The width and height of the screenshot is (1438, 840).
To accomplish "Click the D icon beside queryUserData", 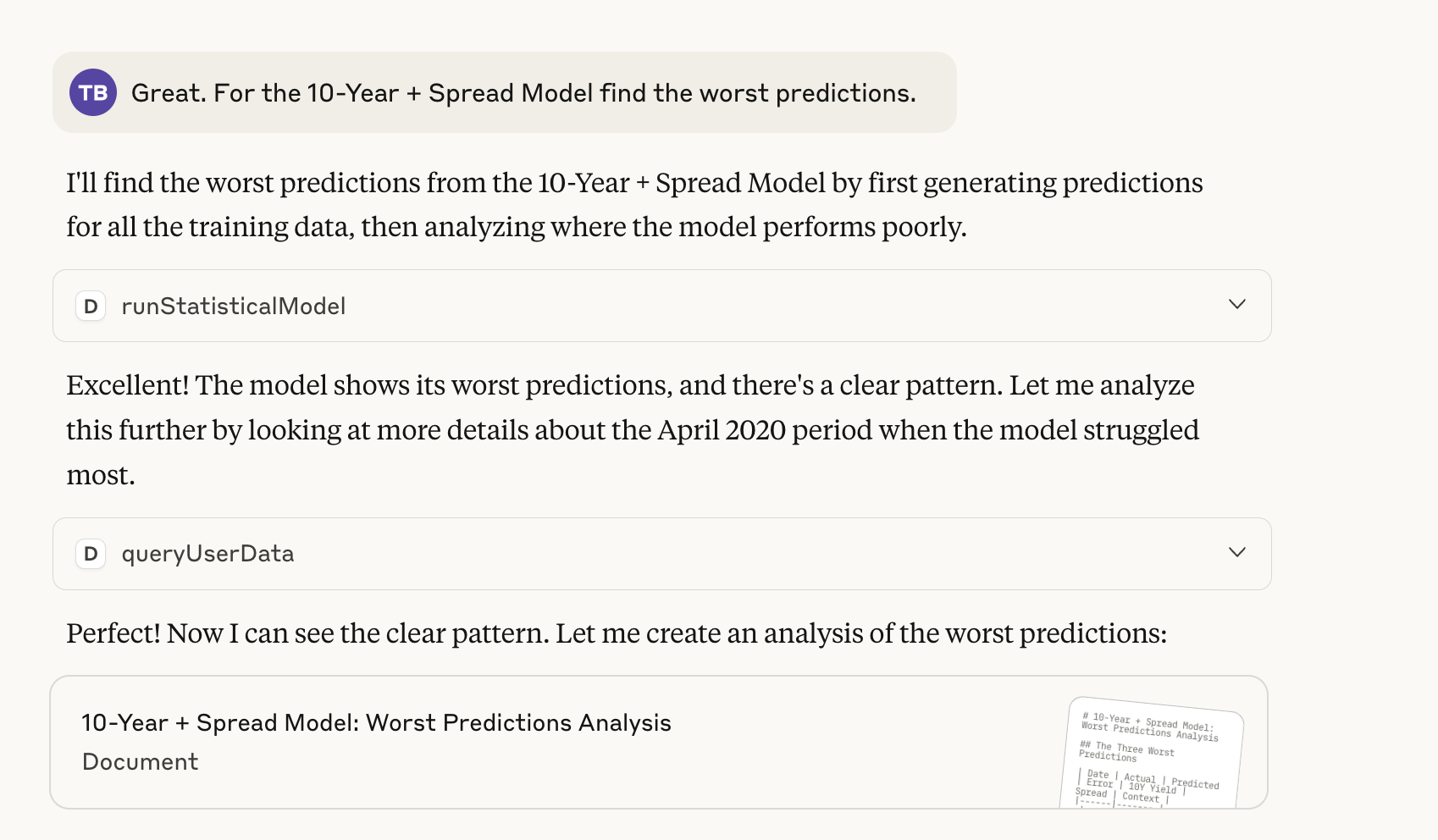I will point(91,554).
